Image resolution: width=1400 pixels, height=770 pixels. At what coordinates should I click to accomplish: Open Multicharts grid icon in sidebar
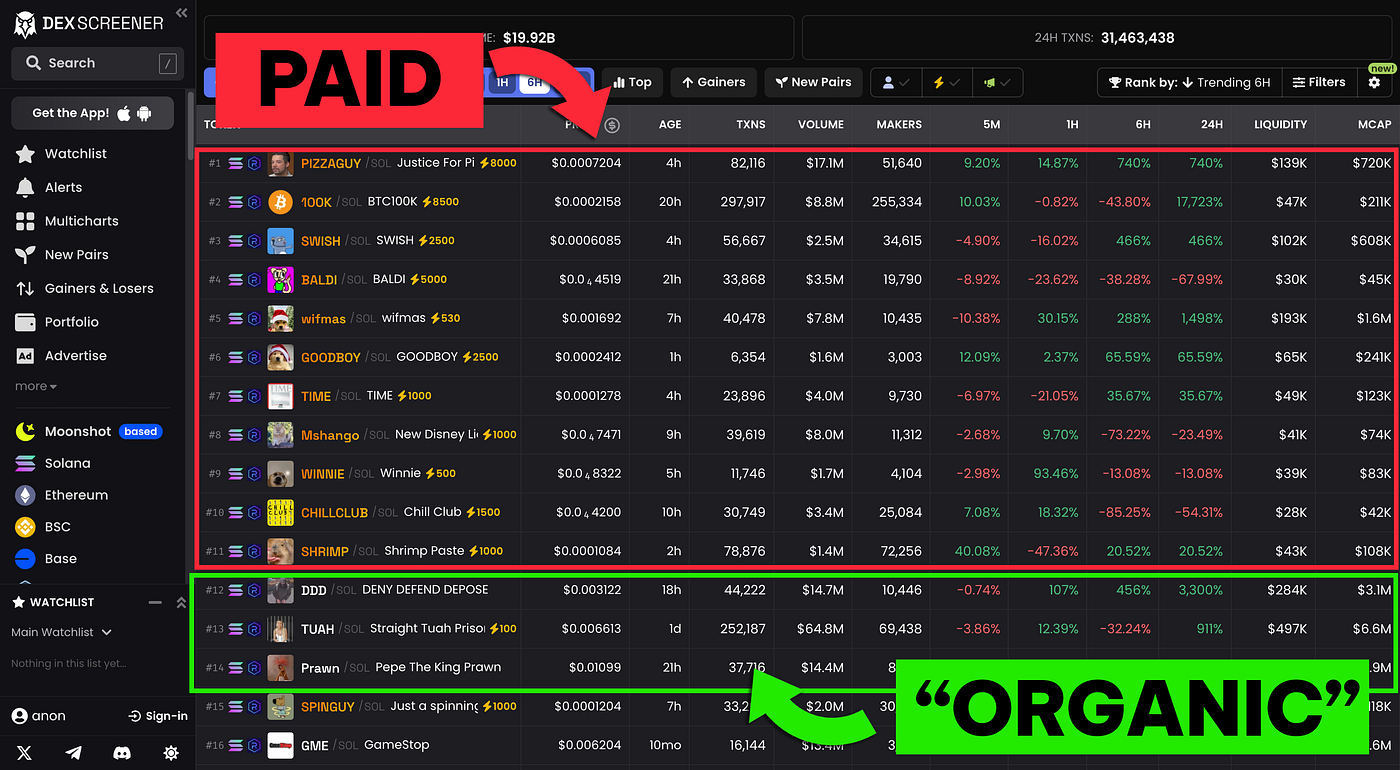pyautogui.click(x=25, y=221)
